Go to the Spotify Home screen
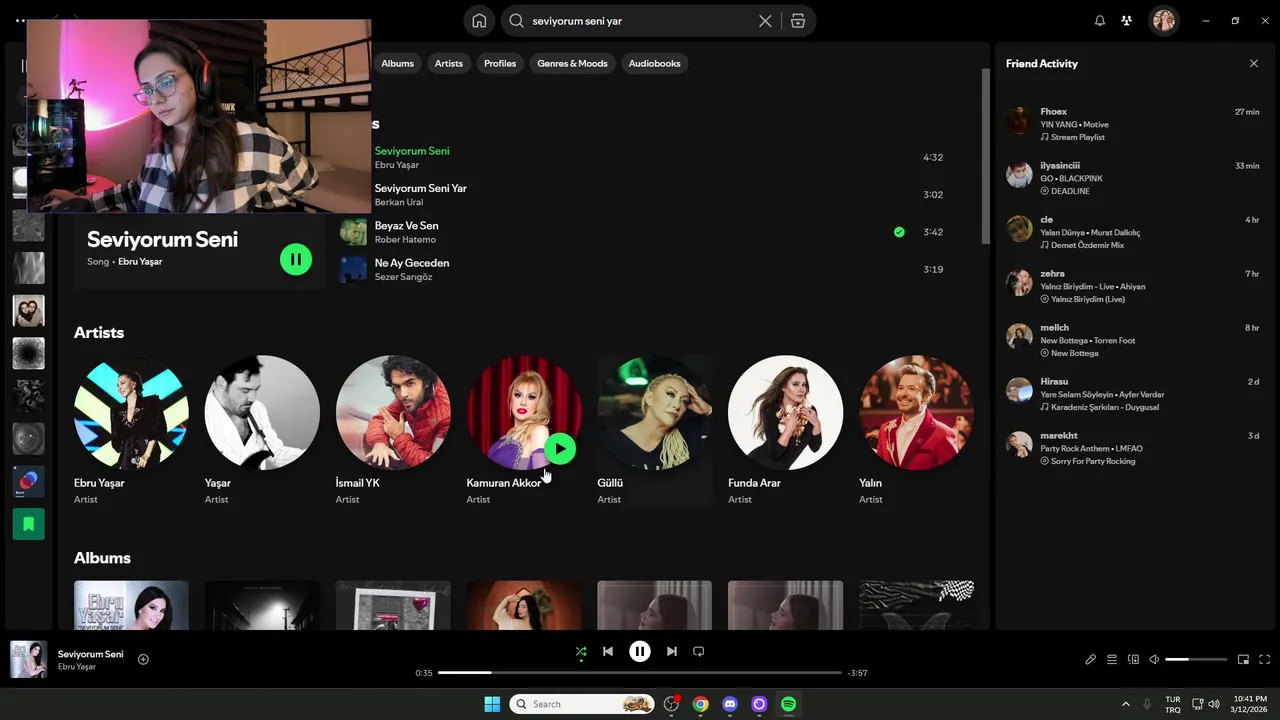Viewport: 1280px width, 720px height. (479, 21)
